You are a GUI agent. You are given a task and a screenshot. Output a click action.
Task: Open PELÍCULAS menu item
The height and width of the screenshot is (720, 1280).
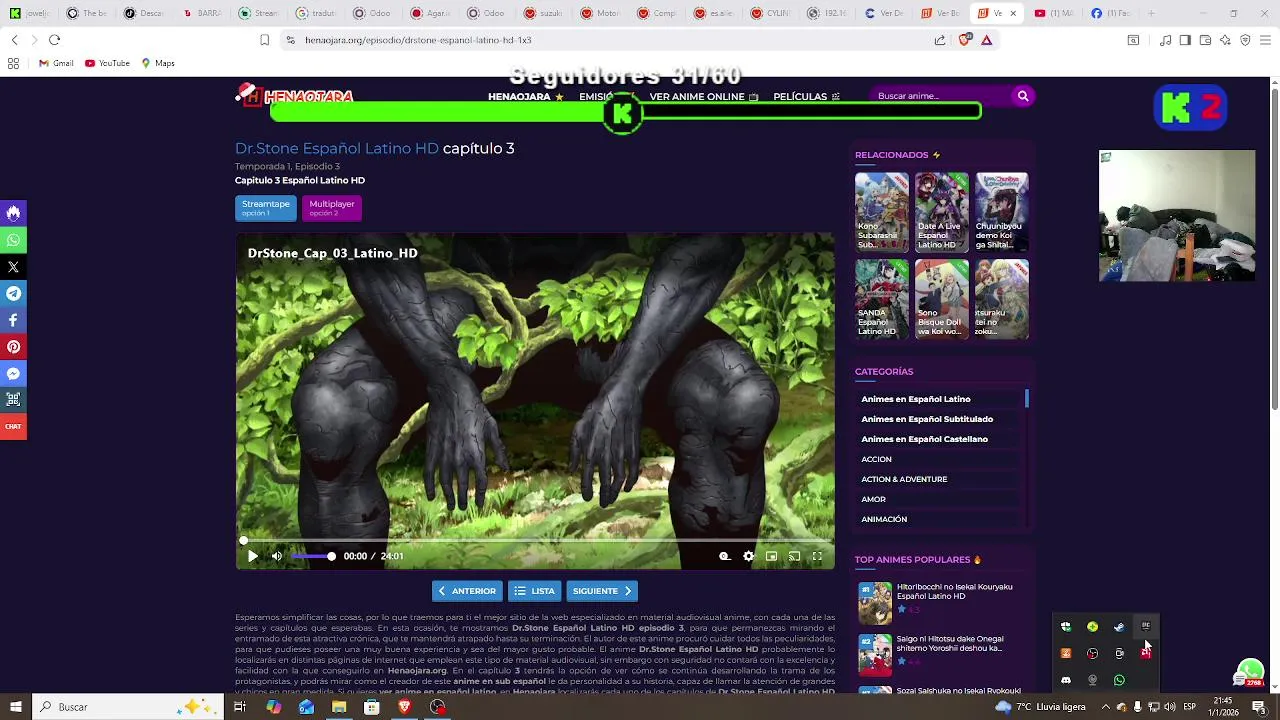point(806,96)
